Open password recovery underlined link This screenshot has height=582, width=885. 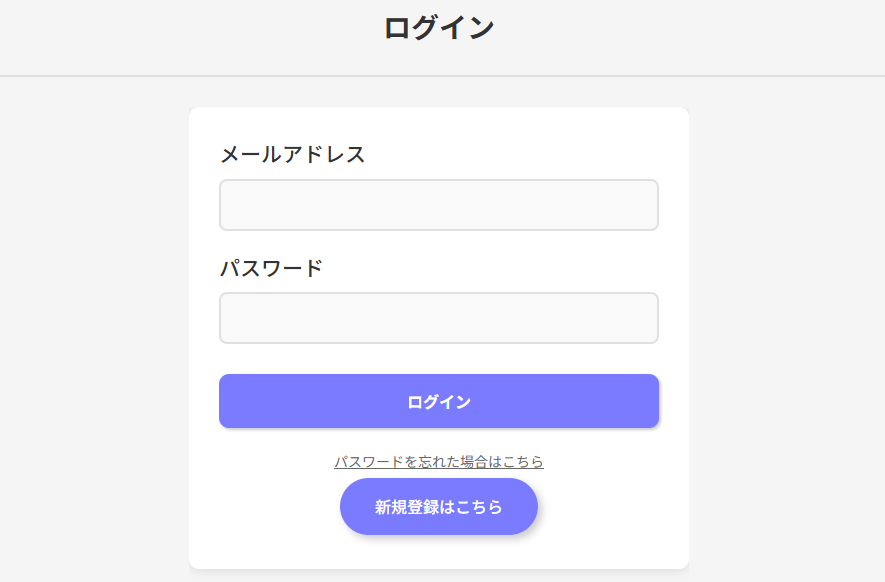pyautogui.click(x=438, y=462)
